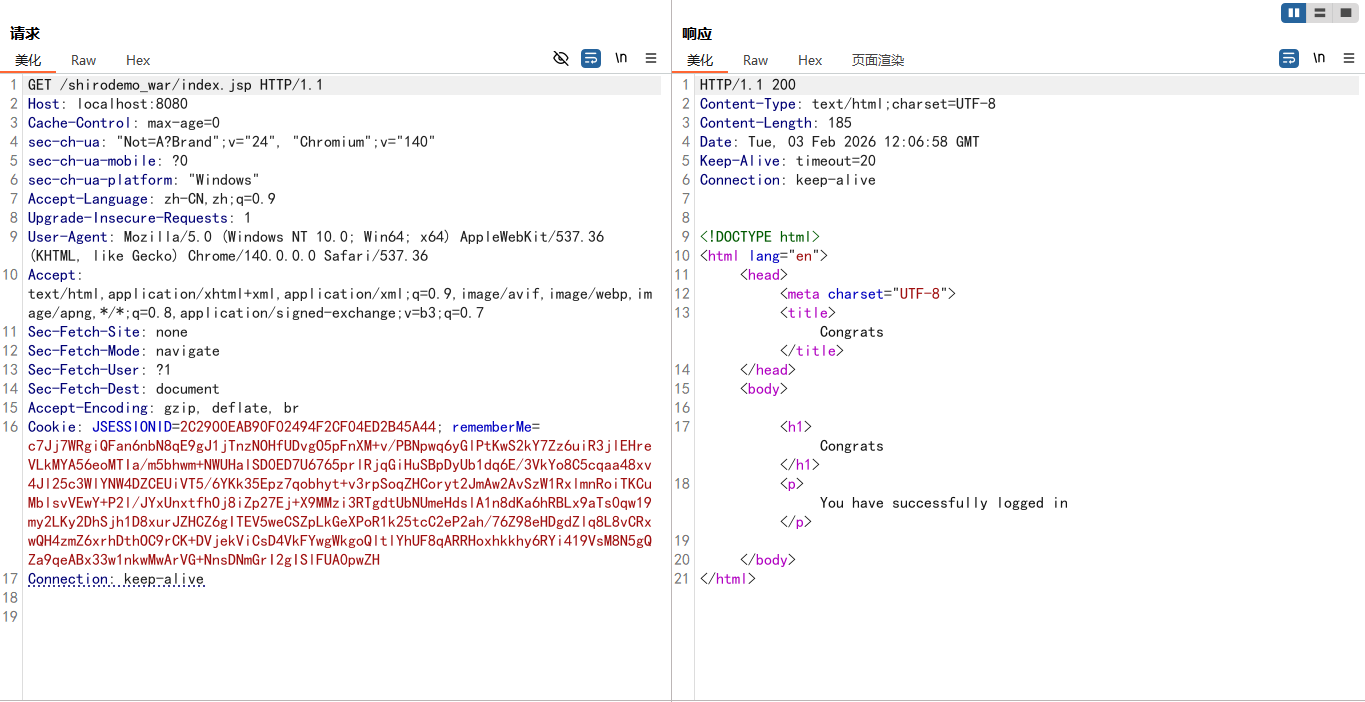1365x702 pixels.
Task: Show \n non-printable characters in response panel
Action: [x=1319, y=58]
